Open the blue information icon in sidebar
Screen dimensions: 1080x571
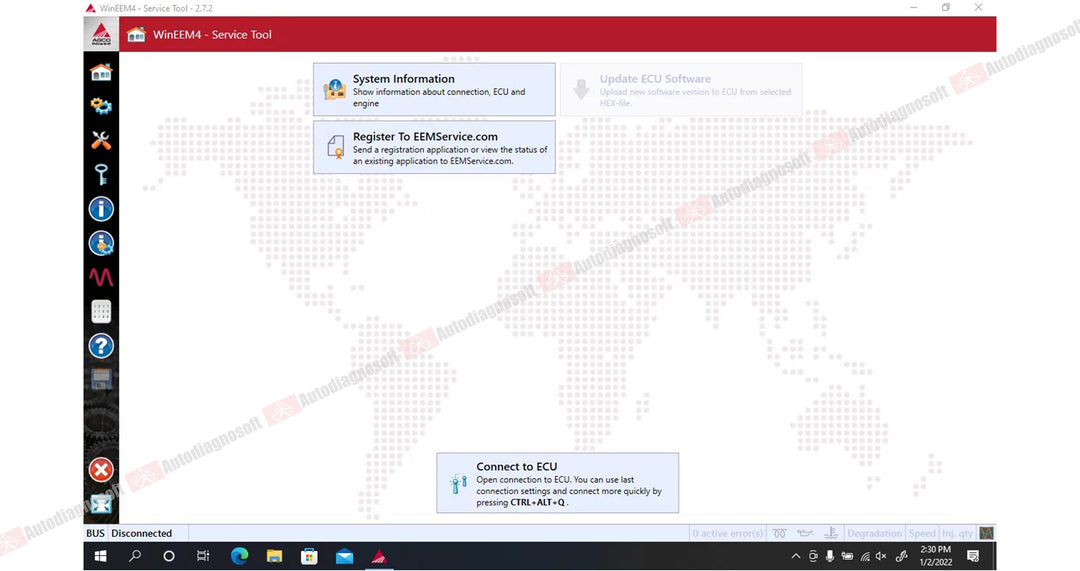[101, 209]
